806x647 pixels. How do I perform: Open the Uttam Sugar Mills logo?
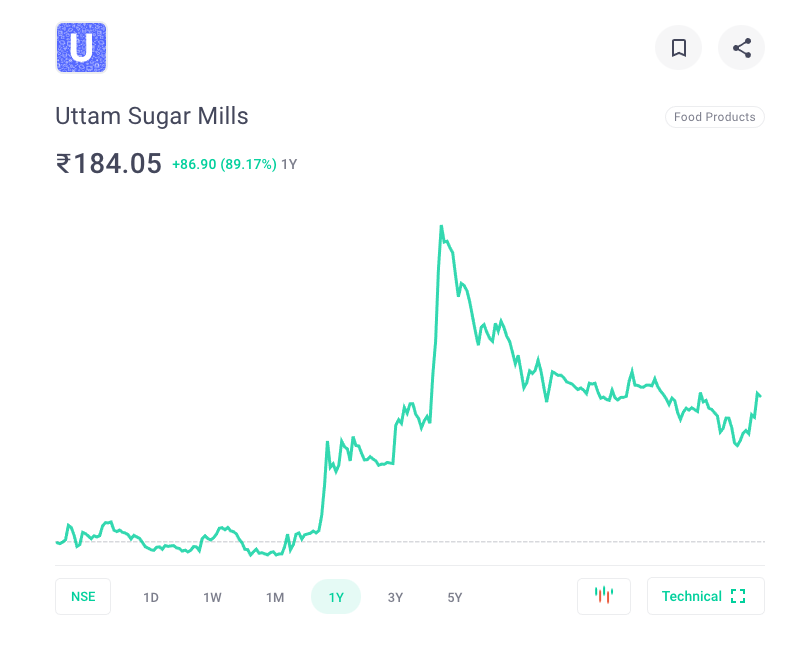pos(81,47)
